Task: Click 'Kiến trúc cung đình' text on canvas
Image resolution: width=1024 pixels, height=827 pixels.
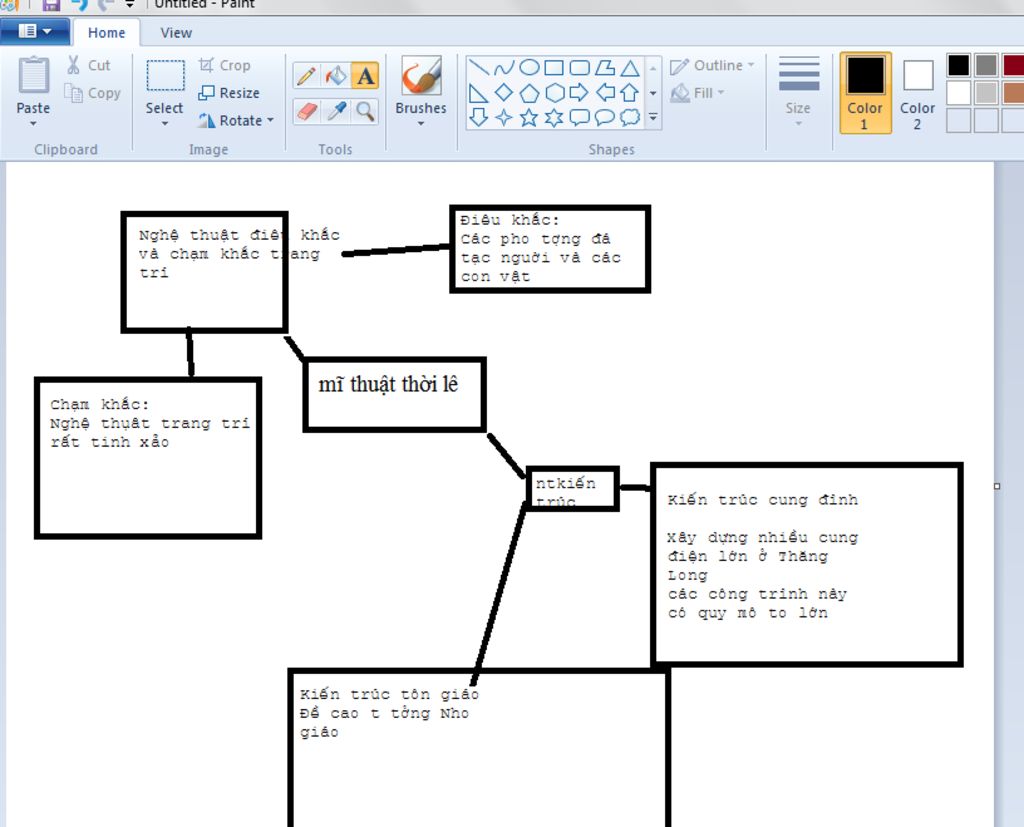Action: click(x=762, y=500)
